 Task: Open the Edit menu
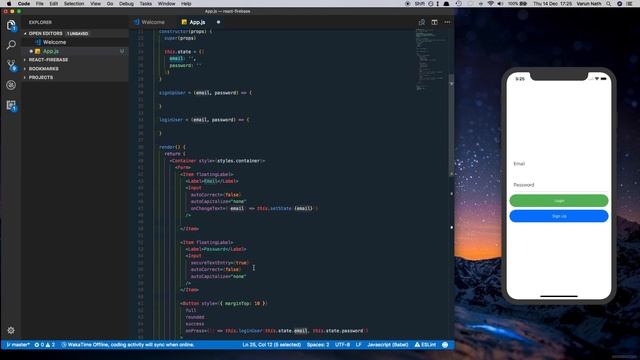point(53,3)
